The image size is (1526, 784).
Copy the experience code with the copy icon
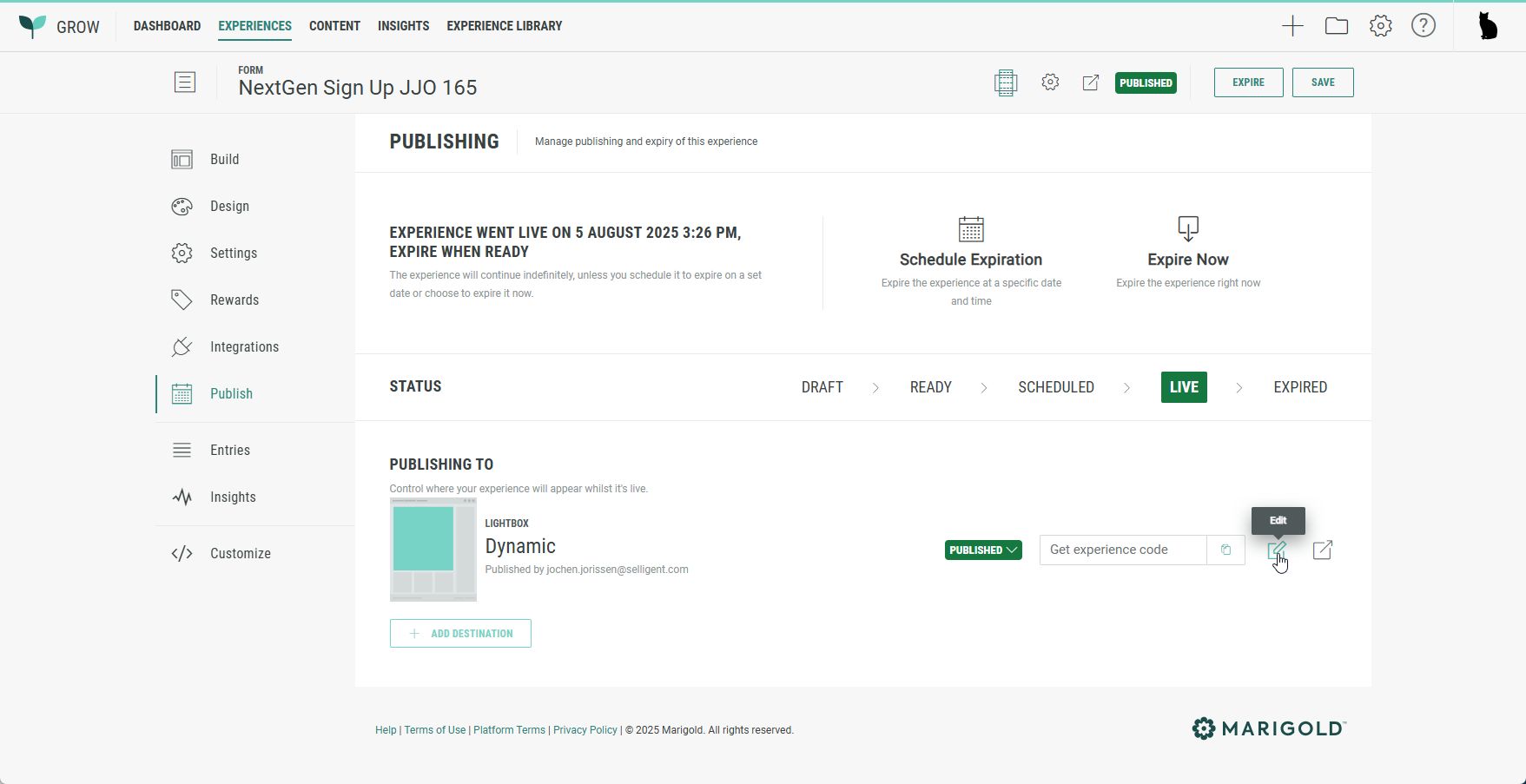(1225, 550)
